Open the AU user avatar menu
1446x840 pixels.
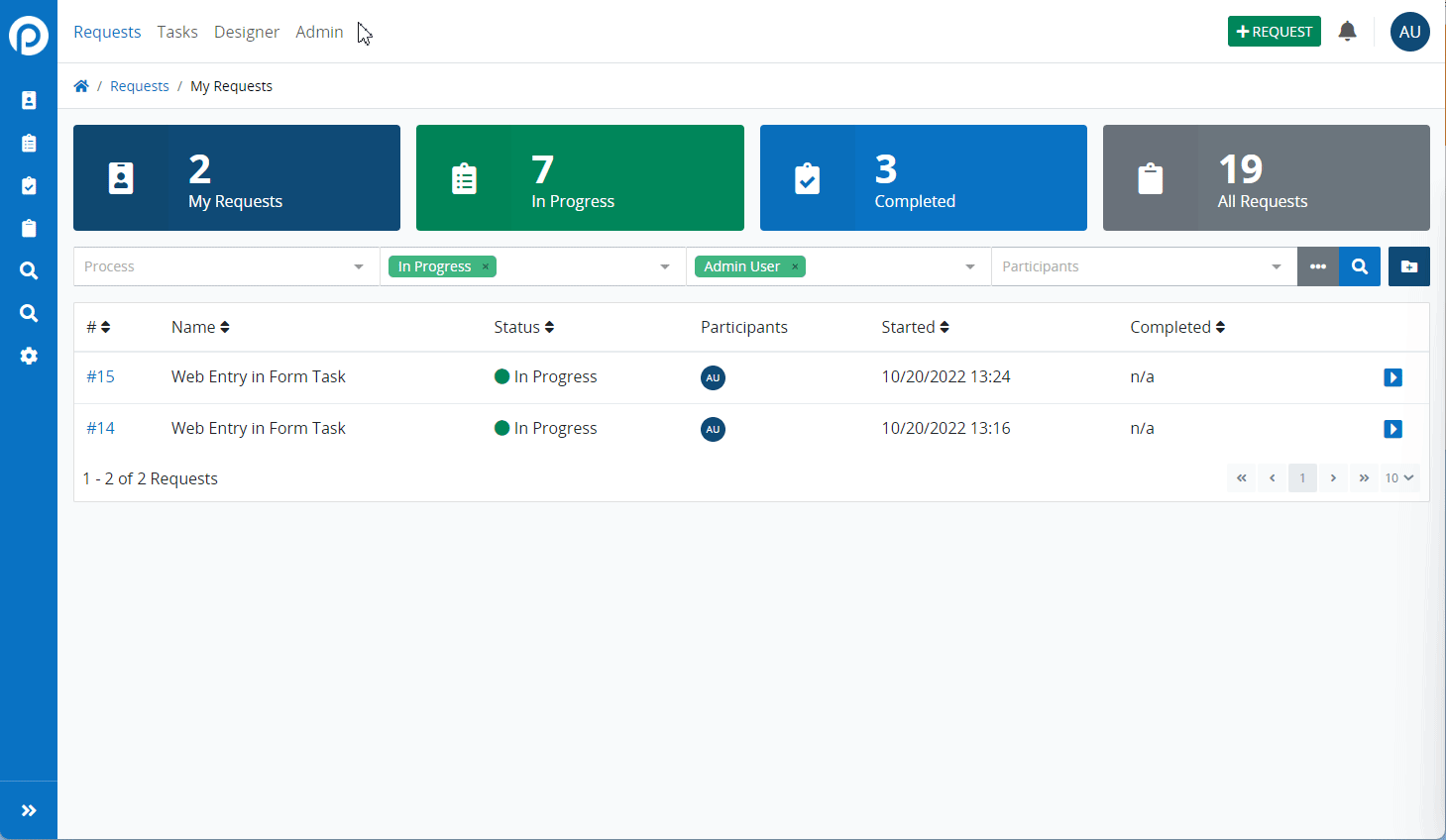[1409, 32]
